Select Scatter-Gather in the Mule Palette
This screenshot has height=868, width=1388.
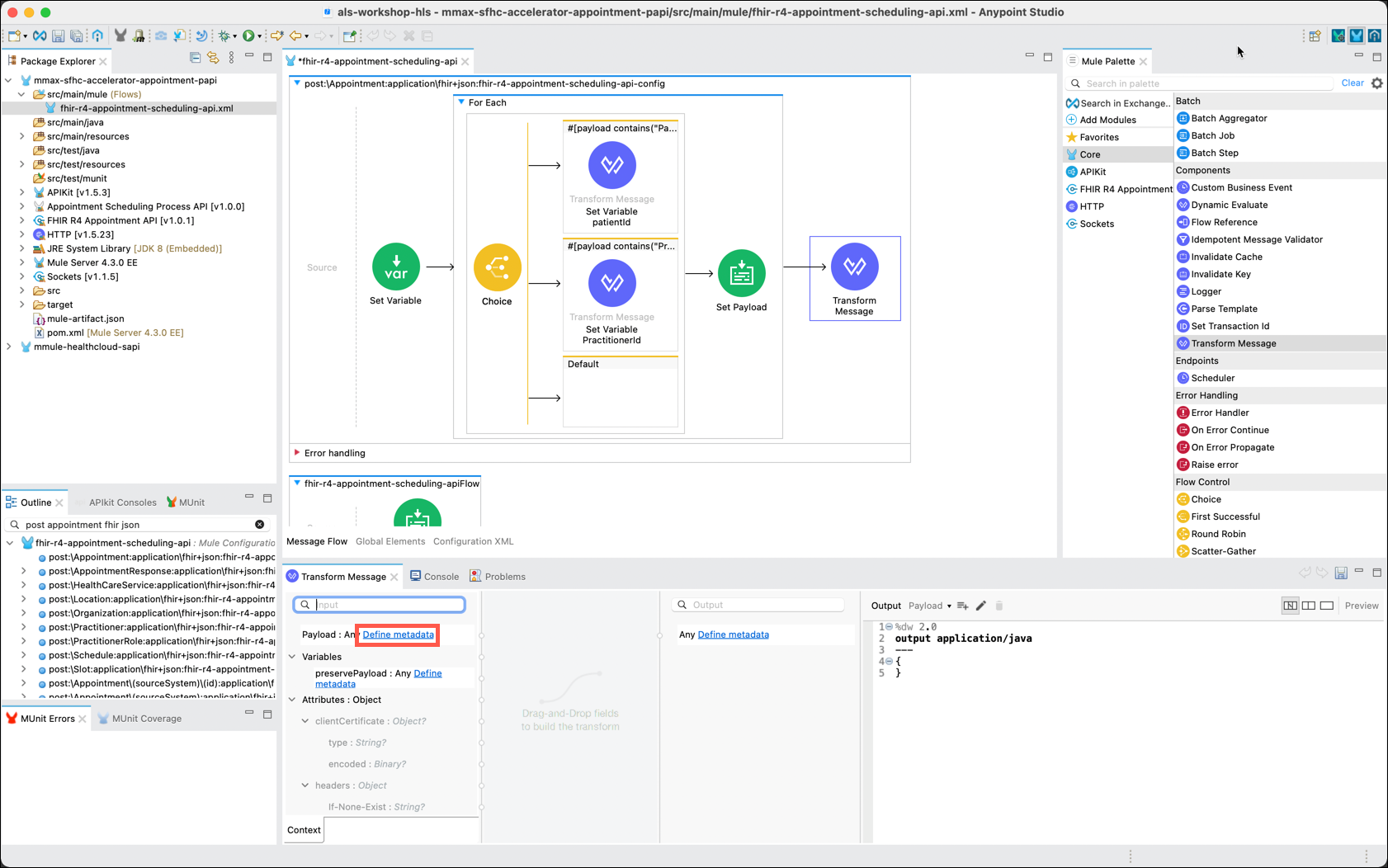click(x=1223, y=551)
